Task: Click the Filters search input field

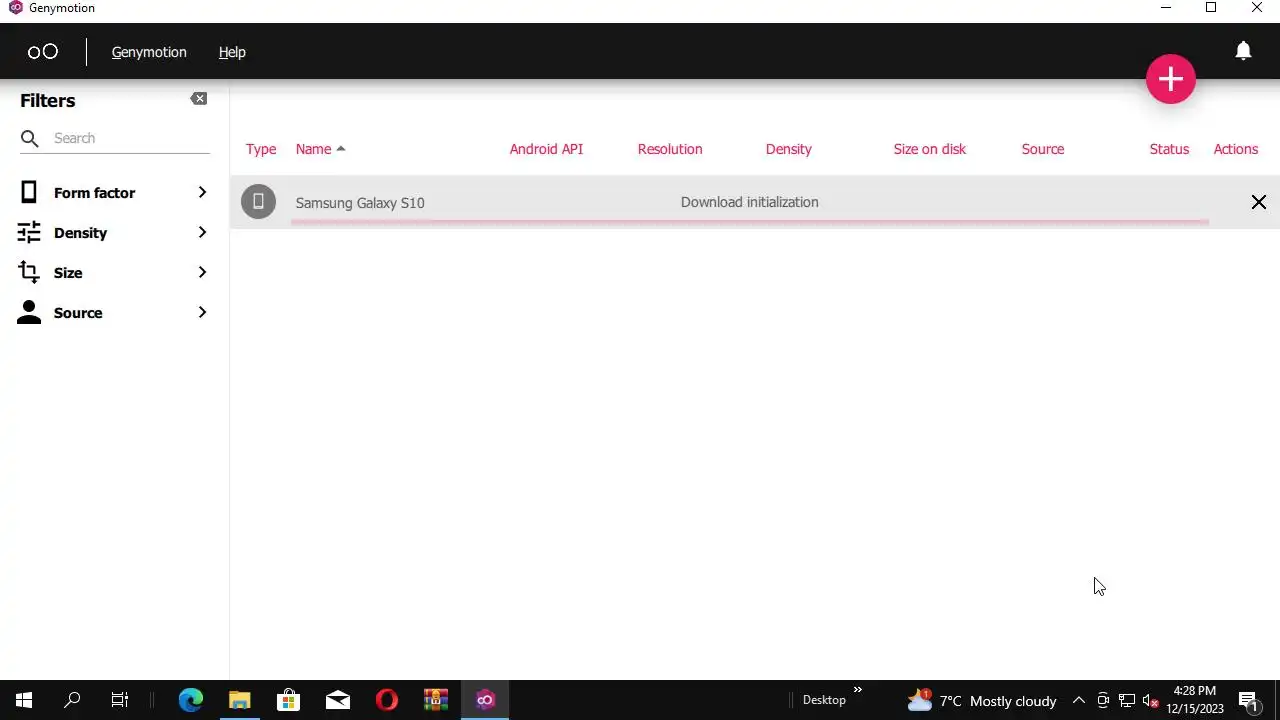Action: click(130, 138)
